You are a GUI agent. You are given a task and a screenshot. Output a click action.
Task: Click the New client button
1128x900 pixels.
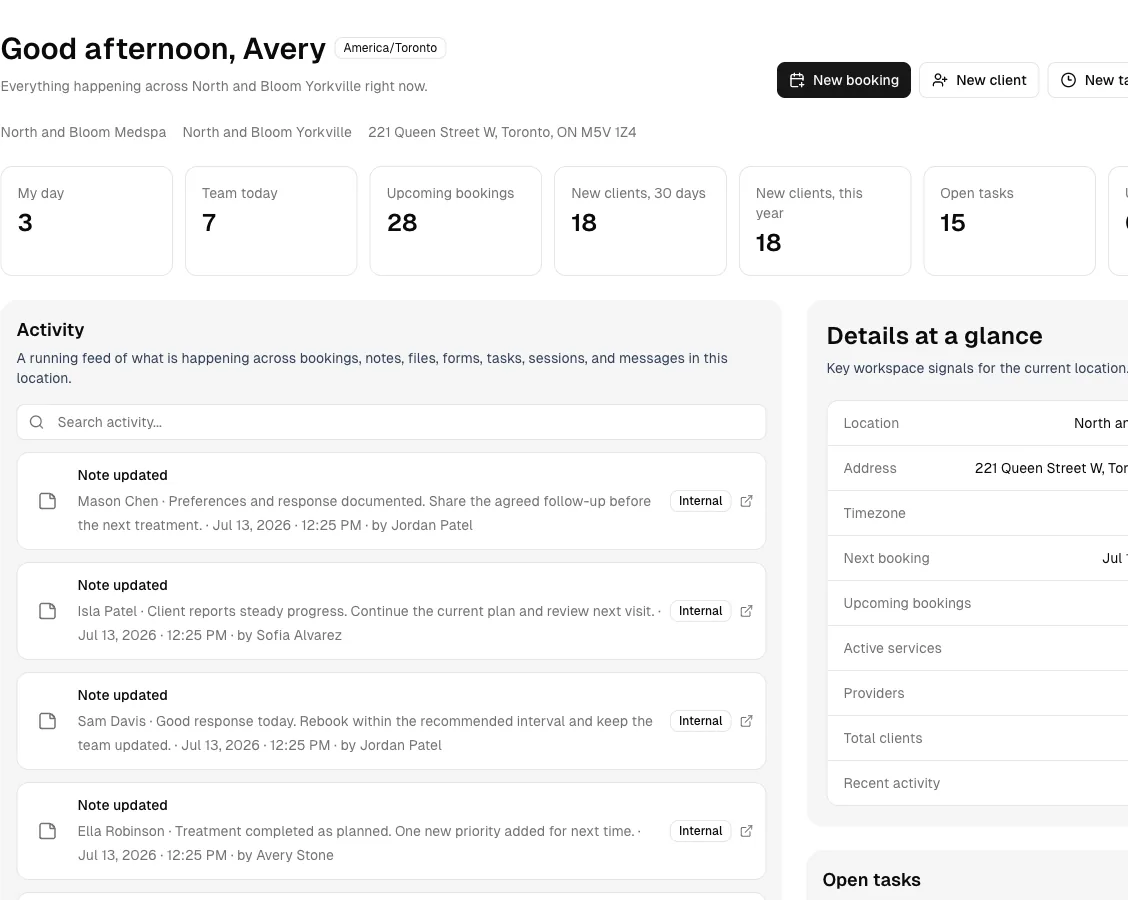[x=979, y=81]
